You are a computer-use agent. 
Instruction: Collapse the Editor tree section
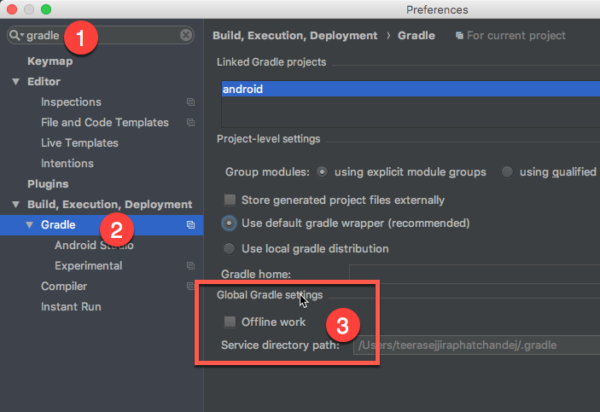16,81
